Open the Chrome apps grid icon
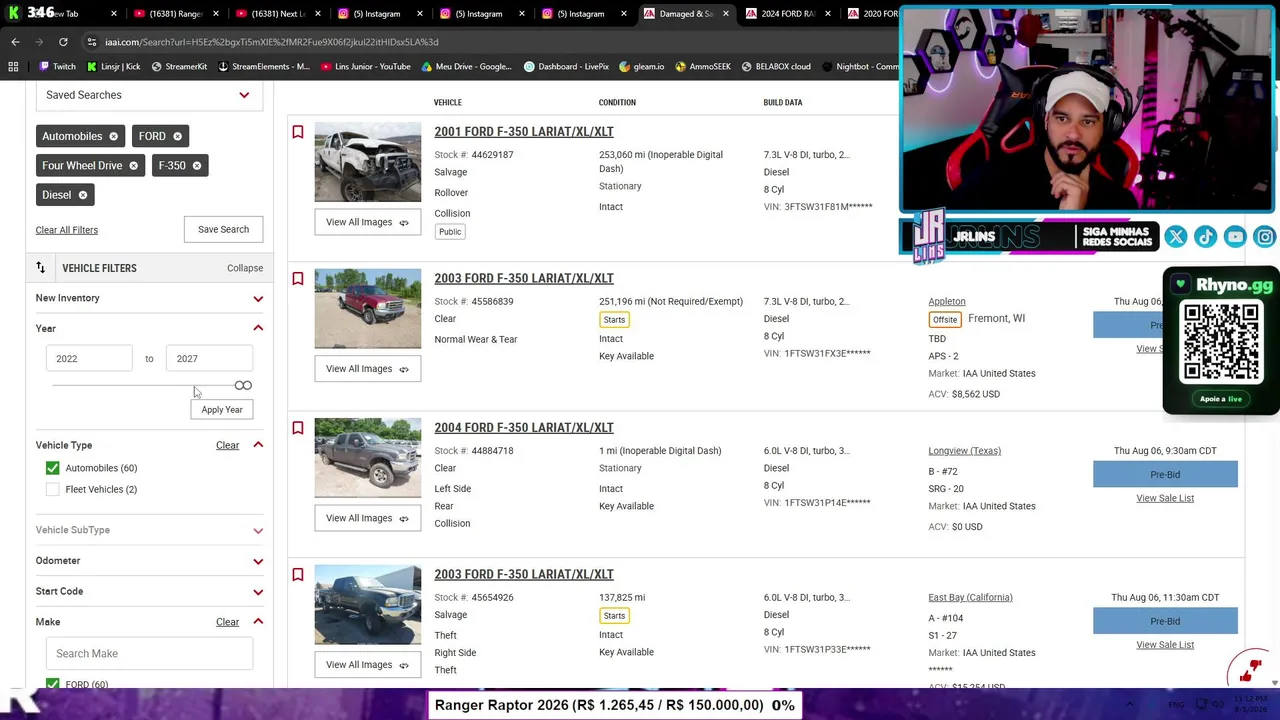This screenshot has width=1280, height=720. point(13,67)
